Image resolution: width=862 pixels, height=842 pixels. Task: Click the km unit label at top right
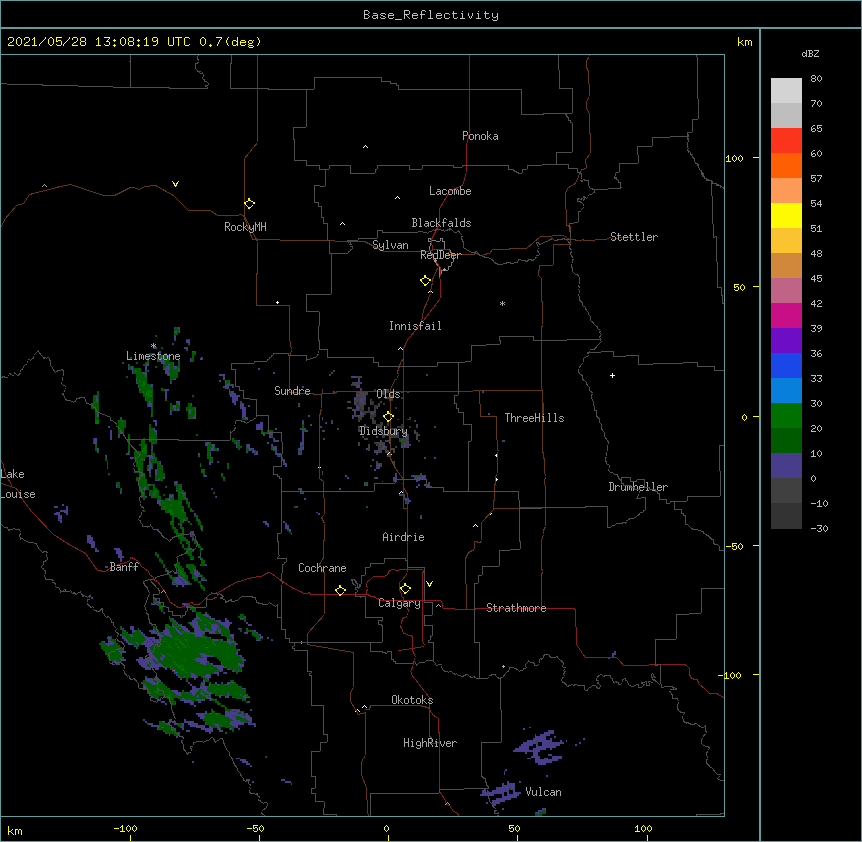[744, 42]
